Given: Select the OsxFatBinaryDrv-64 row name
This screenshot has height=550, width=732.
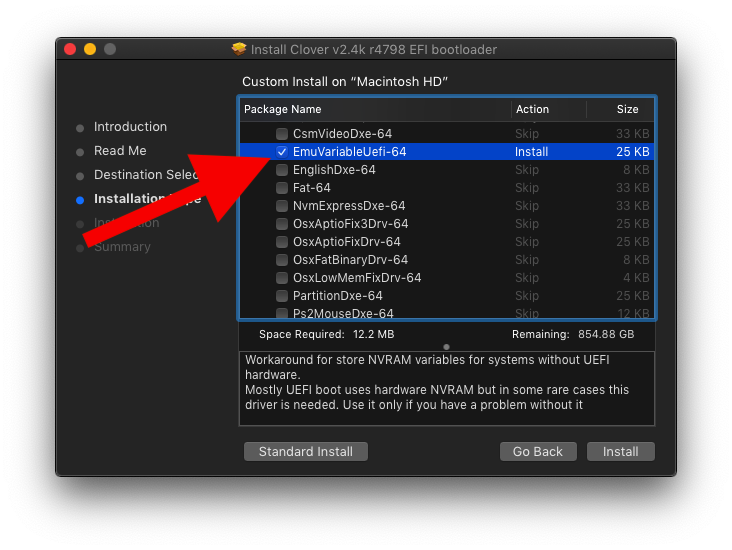Looking at the screenshot, I should 350,260.
